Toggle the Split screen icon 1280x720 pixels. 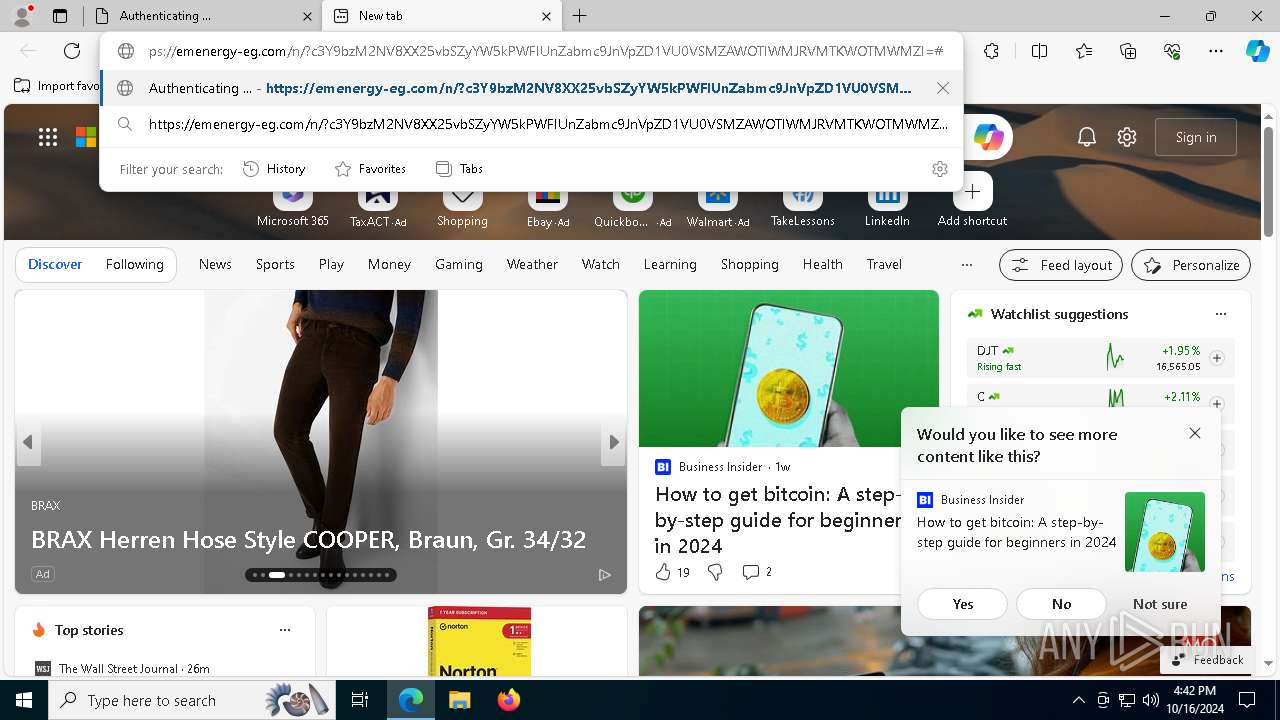(x=1039, y=51)
